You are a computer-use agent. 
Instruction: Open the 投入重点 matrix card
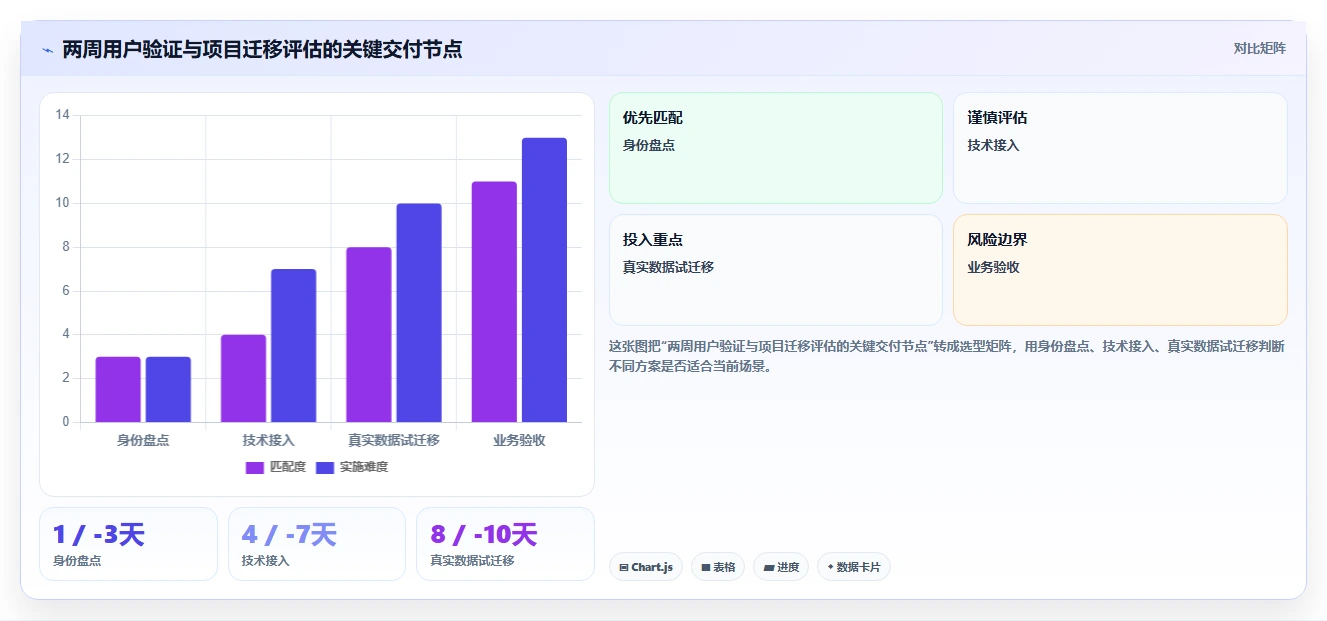(776, 270)
